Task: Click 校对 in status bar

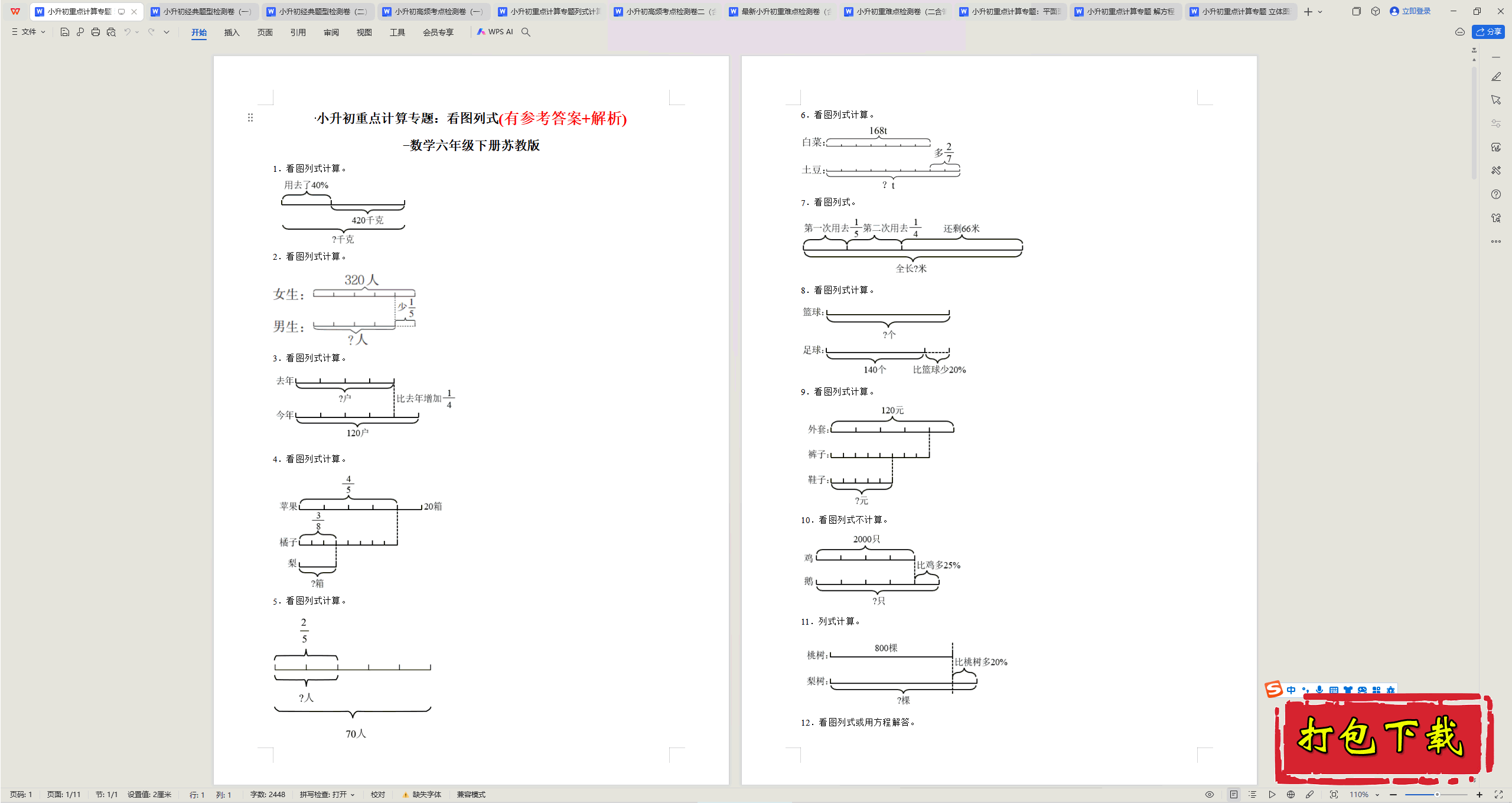Action: (378, 795)
